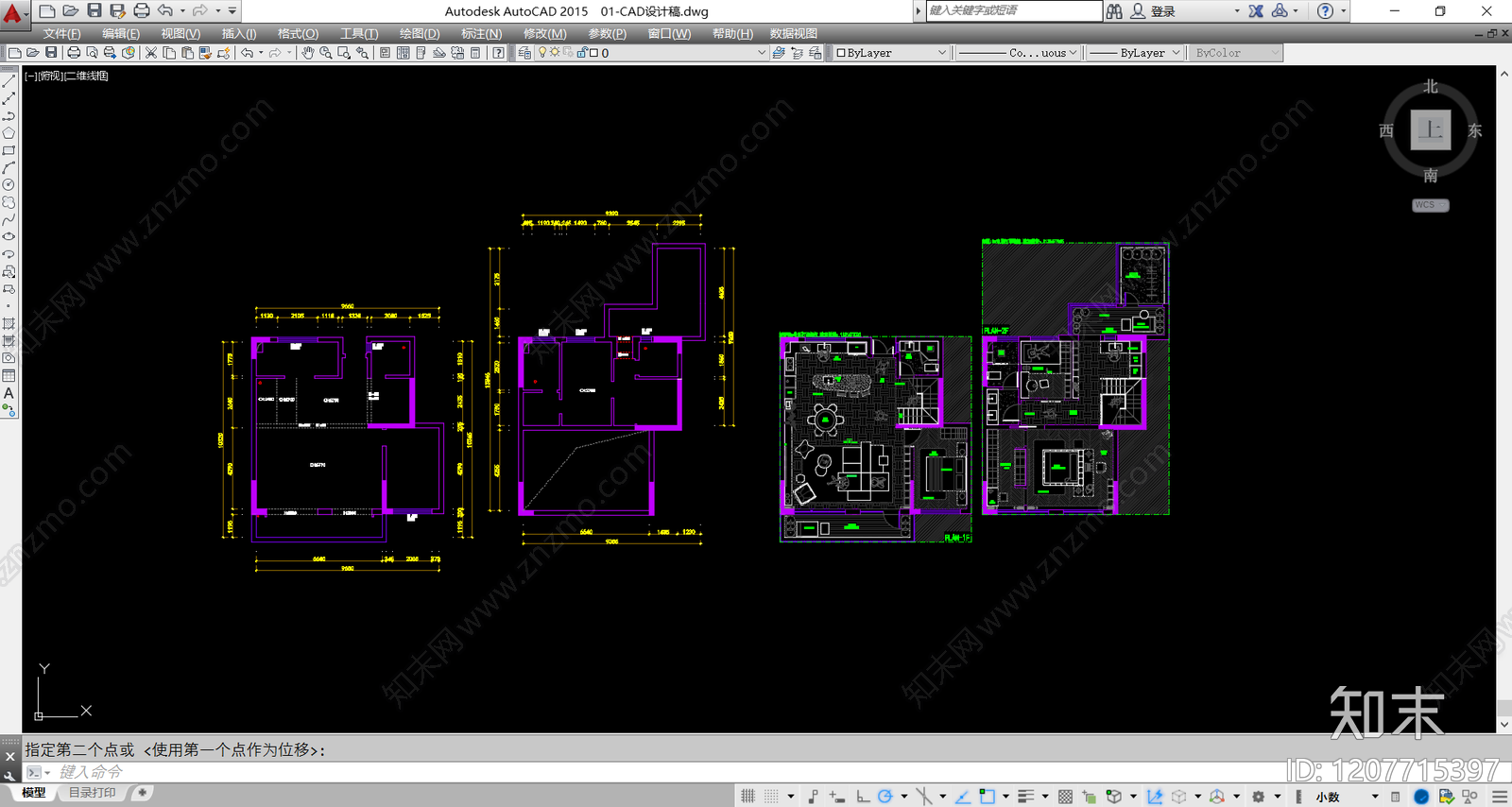The height and width of the screenshot is (807, 1512).
Task: Click the Cut scissors icon
Action: 150,53
